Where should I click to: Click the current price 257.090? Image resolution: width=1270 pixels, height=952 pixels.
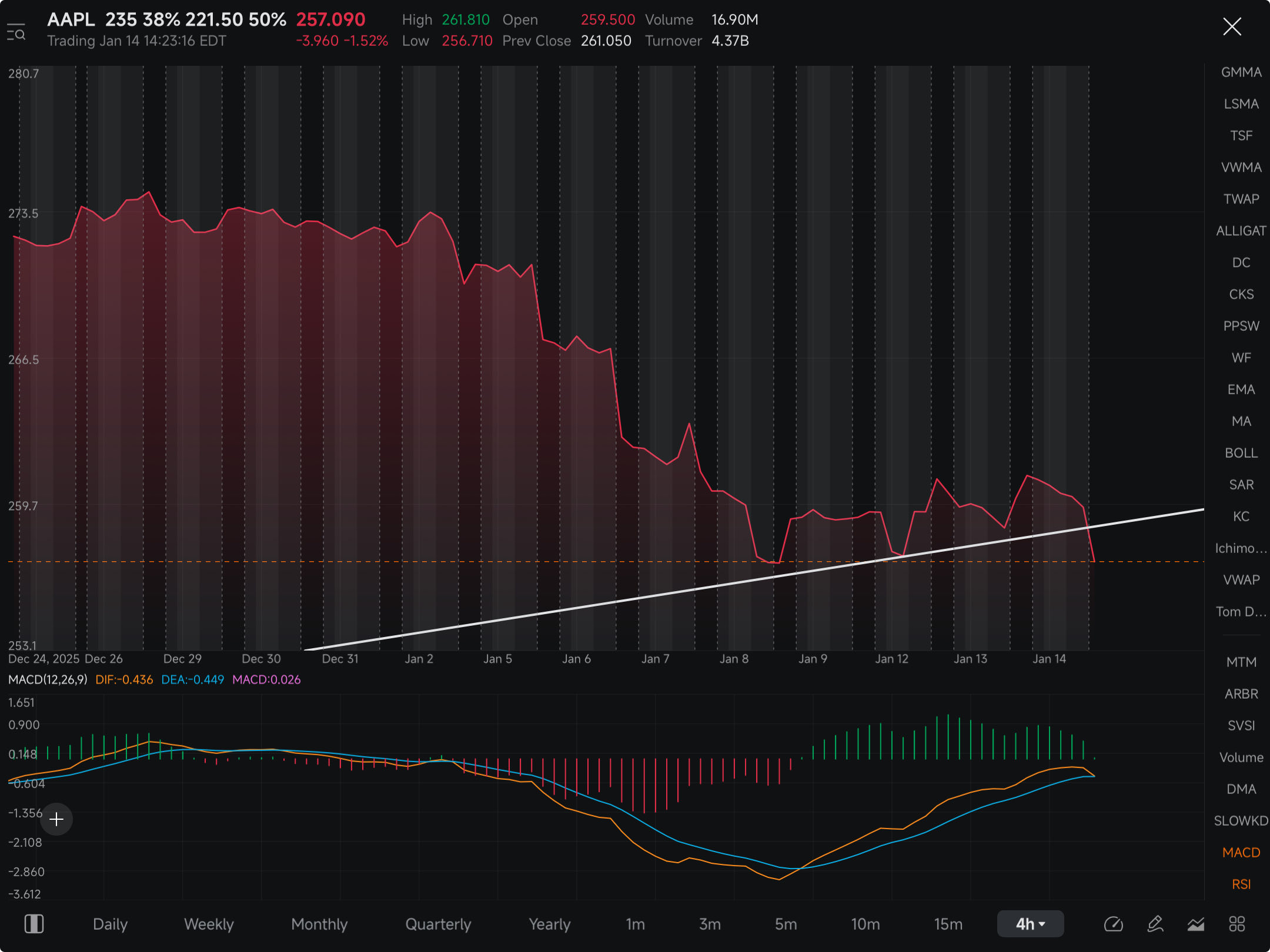(330, 19)
